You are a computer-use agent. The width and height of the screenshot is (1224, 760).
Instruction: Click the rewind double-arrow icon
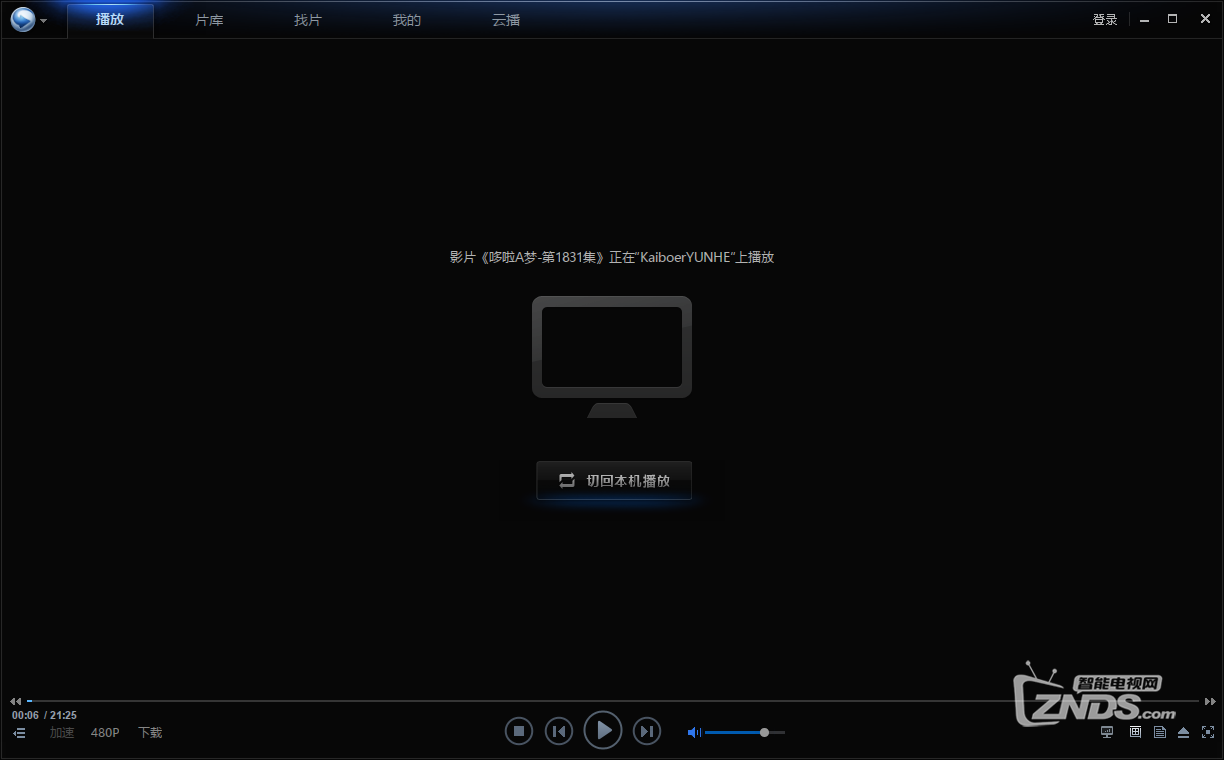pyautogui.click(x=16, y=702)
